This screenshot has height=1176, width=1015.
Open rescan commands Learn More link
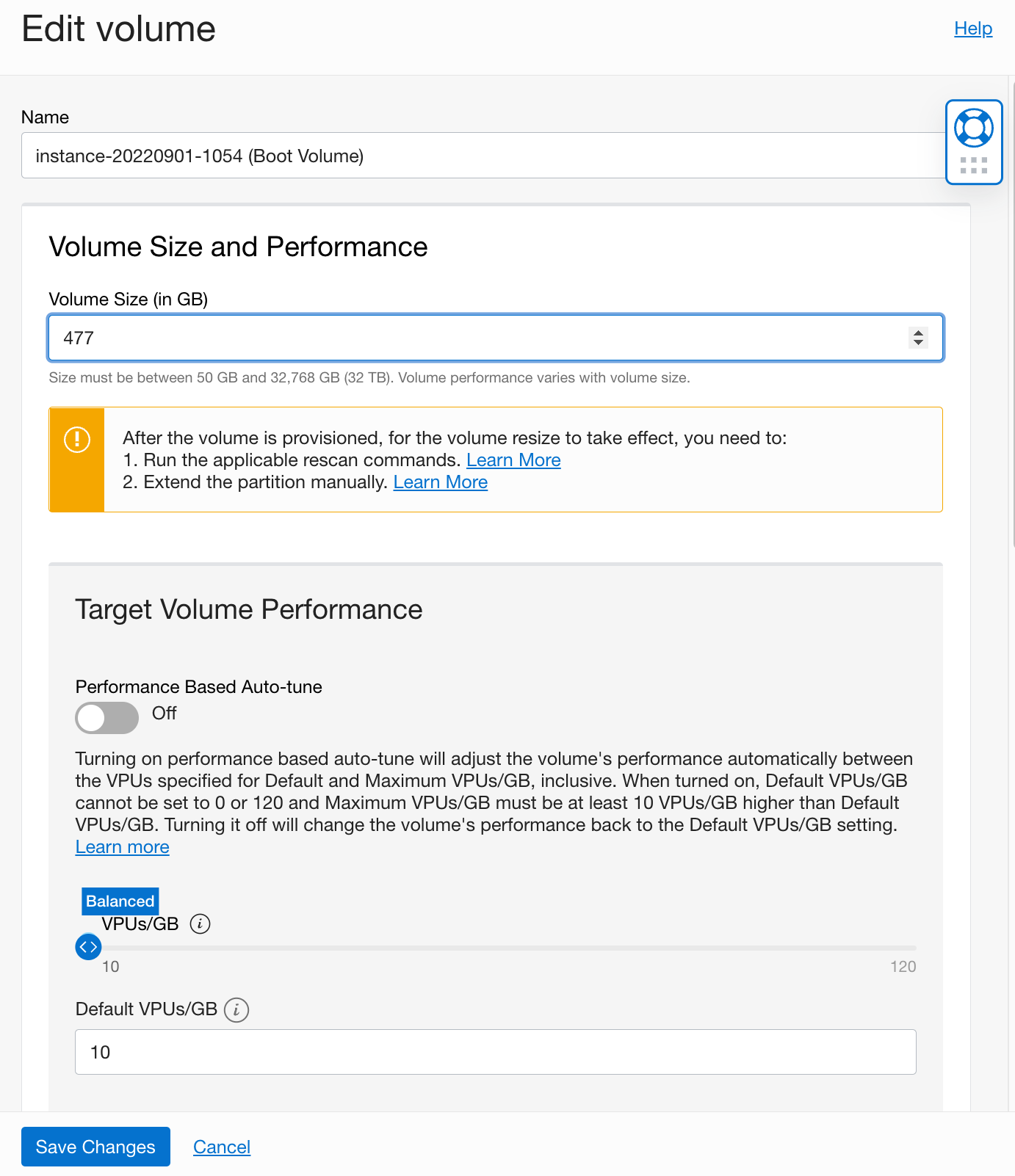tap(513, 460)
